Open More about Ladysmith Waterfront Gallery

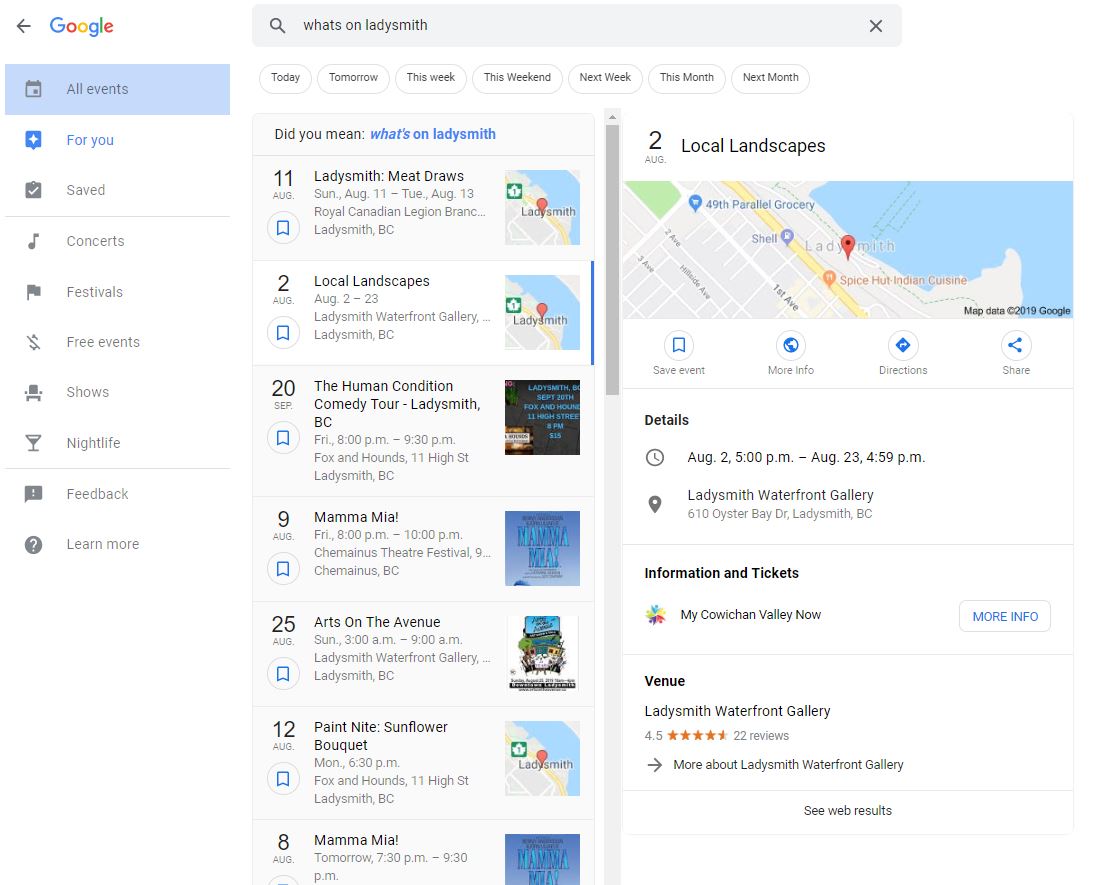pyautogui.click(x=788, y=764)
